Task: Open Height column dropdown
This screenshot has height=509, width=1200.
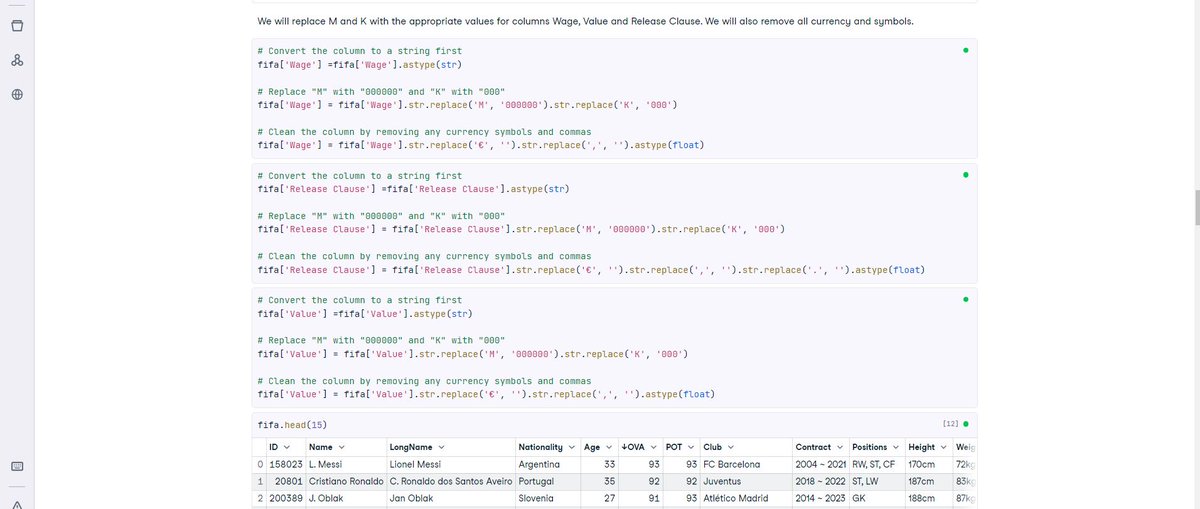Action: pos(945,447)
